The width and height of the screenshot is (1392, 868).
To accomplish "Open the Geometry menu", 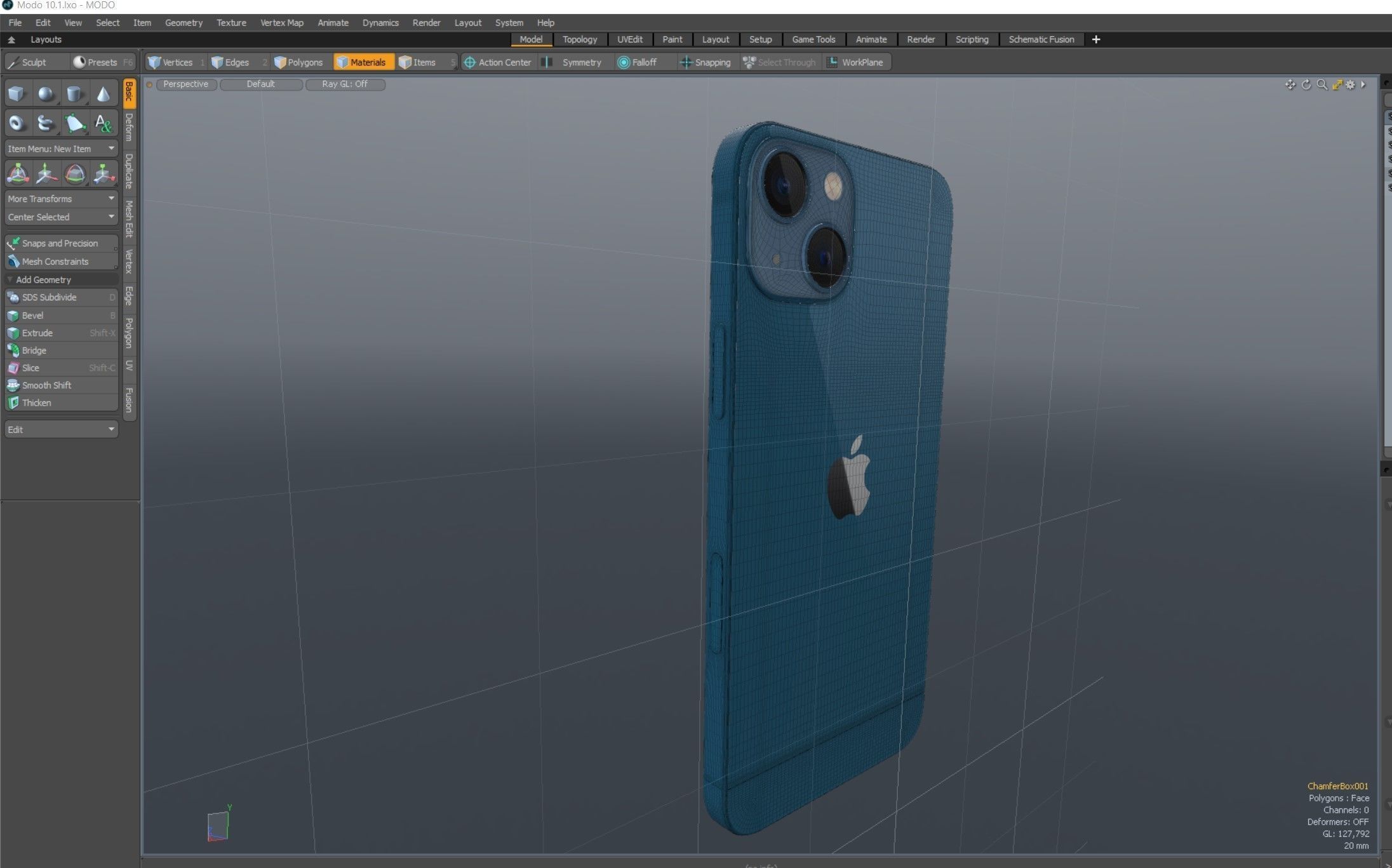I will pos(184,22).
